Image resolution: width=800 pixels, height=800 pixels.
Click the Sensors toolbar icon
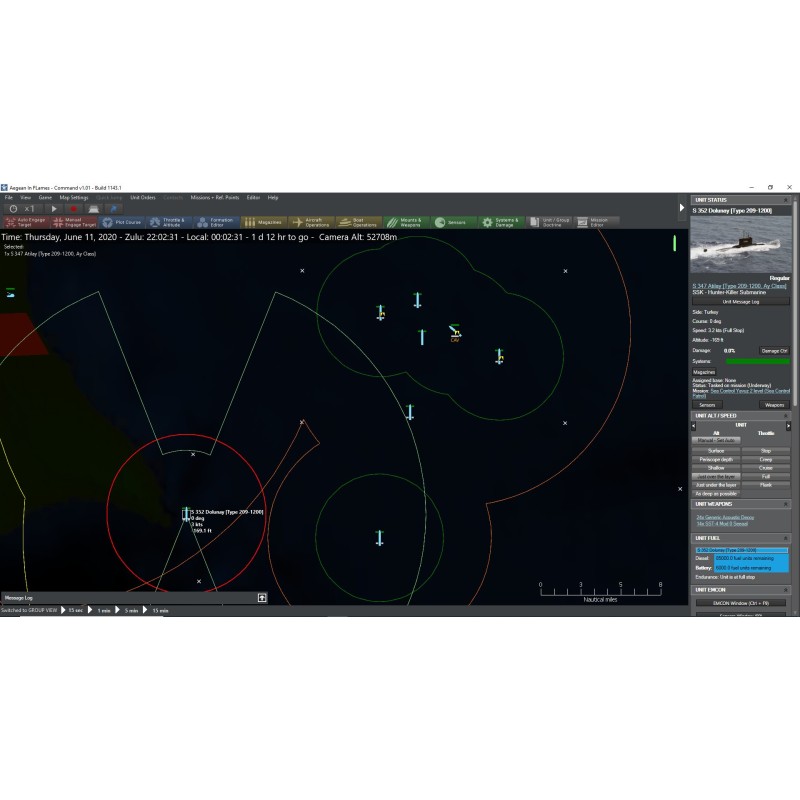coord(452,222)
